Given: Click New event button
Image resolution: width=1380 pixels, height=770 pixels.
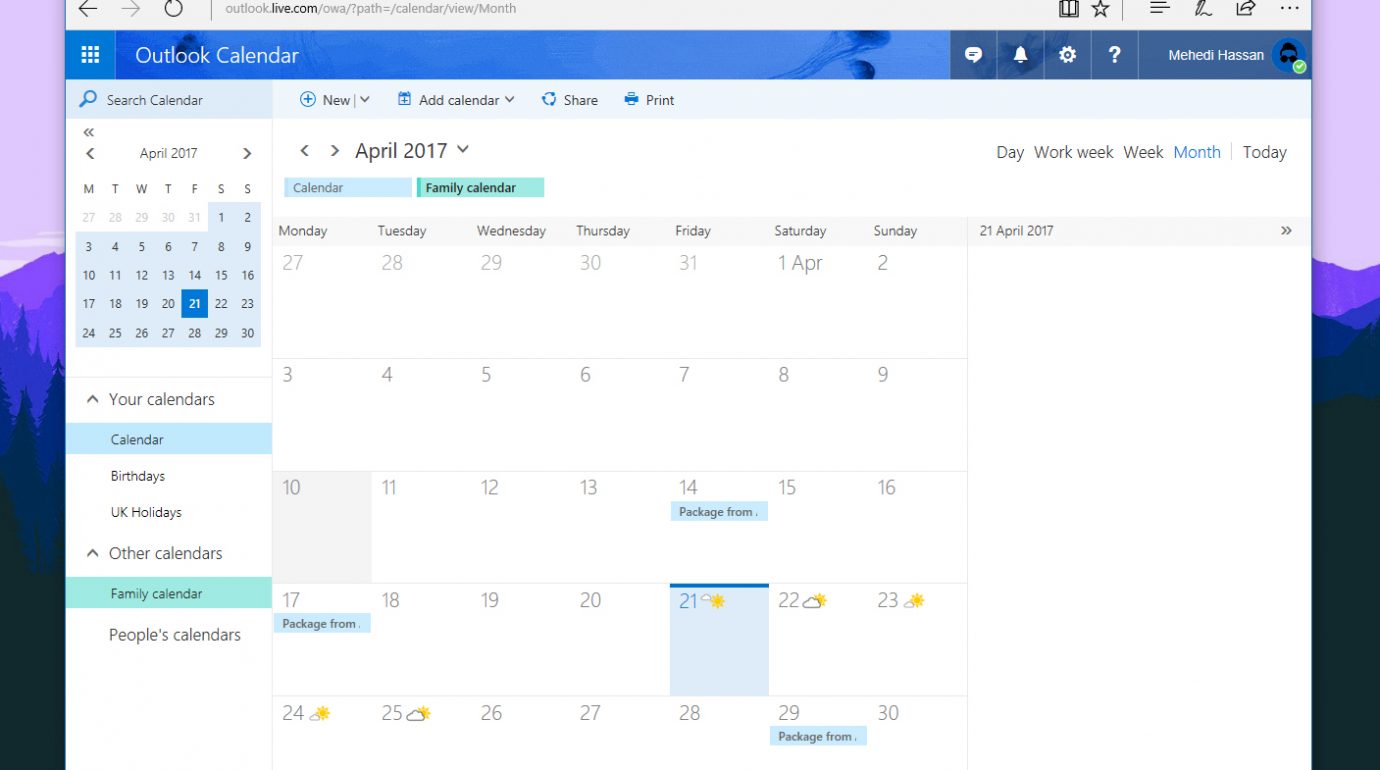Looking at the screenshot, I should pyautogui.click(x=325, y=100).
